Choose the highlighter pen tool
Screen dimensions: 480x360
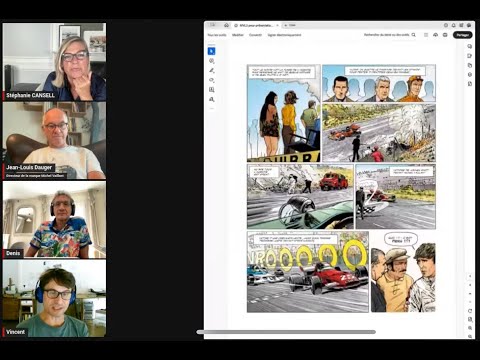click(211, 70)
